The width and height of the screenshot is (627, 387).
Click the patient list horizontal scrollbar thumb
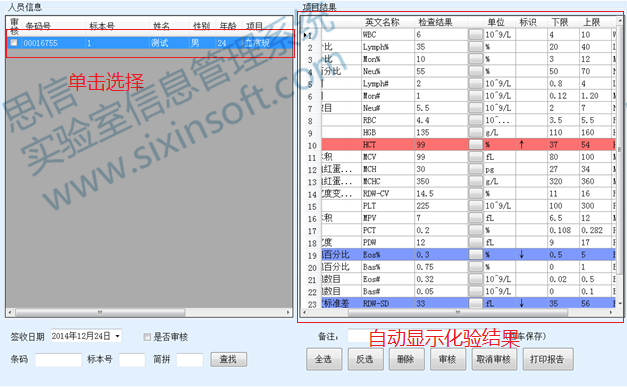[x=100, y=312]
